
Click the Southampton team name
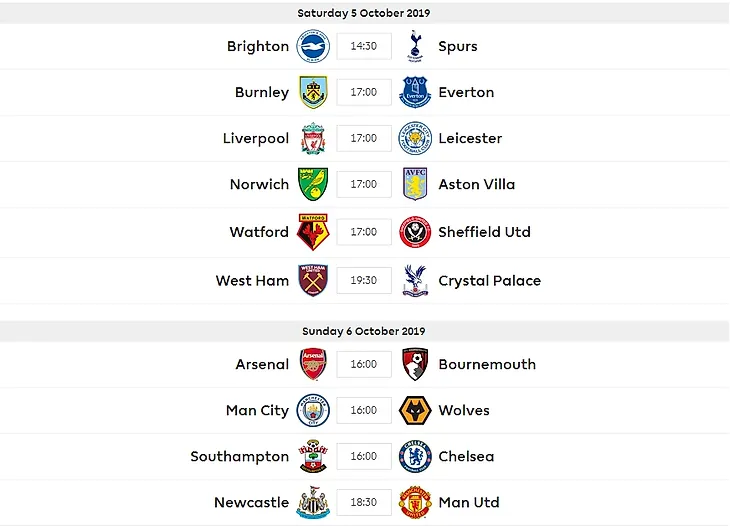(240, 457)
